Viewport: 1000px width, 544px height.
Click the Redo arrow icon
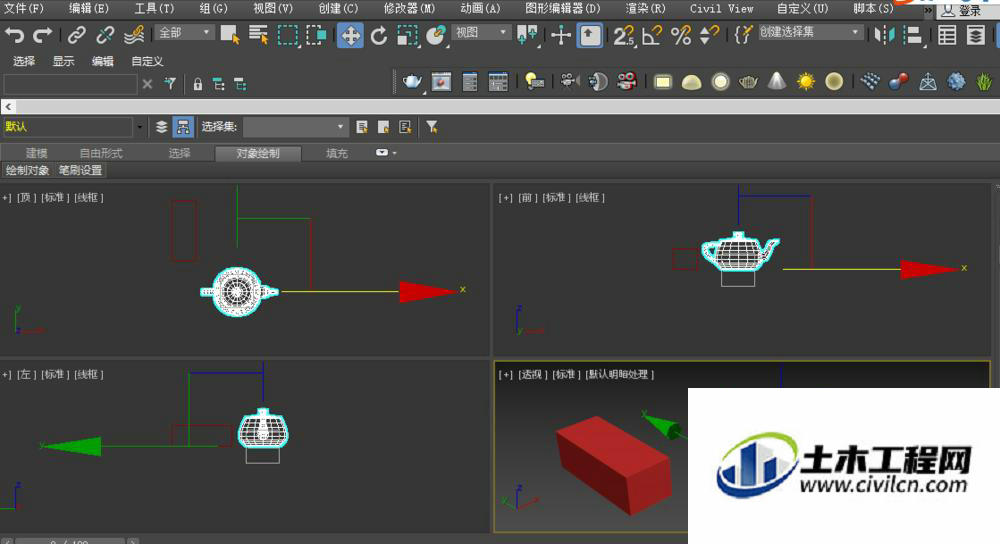(42, 35)
